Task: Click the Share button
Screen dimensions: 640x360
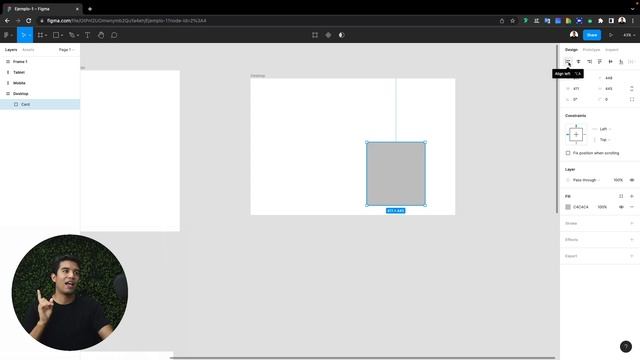Action: (592, 35)
